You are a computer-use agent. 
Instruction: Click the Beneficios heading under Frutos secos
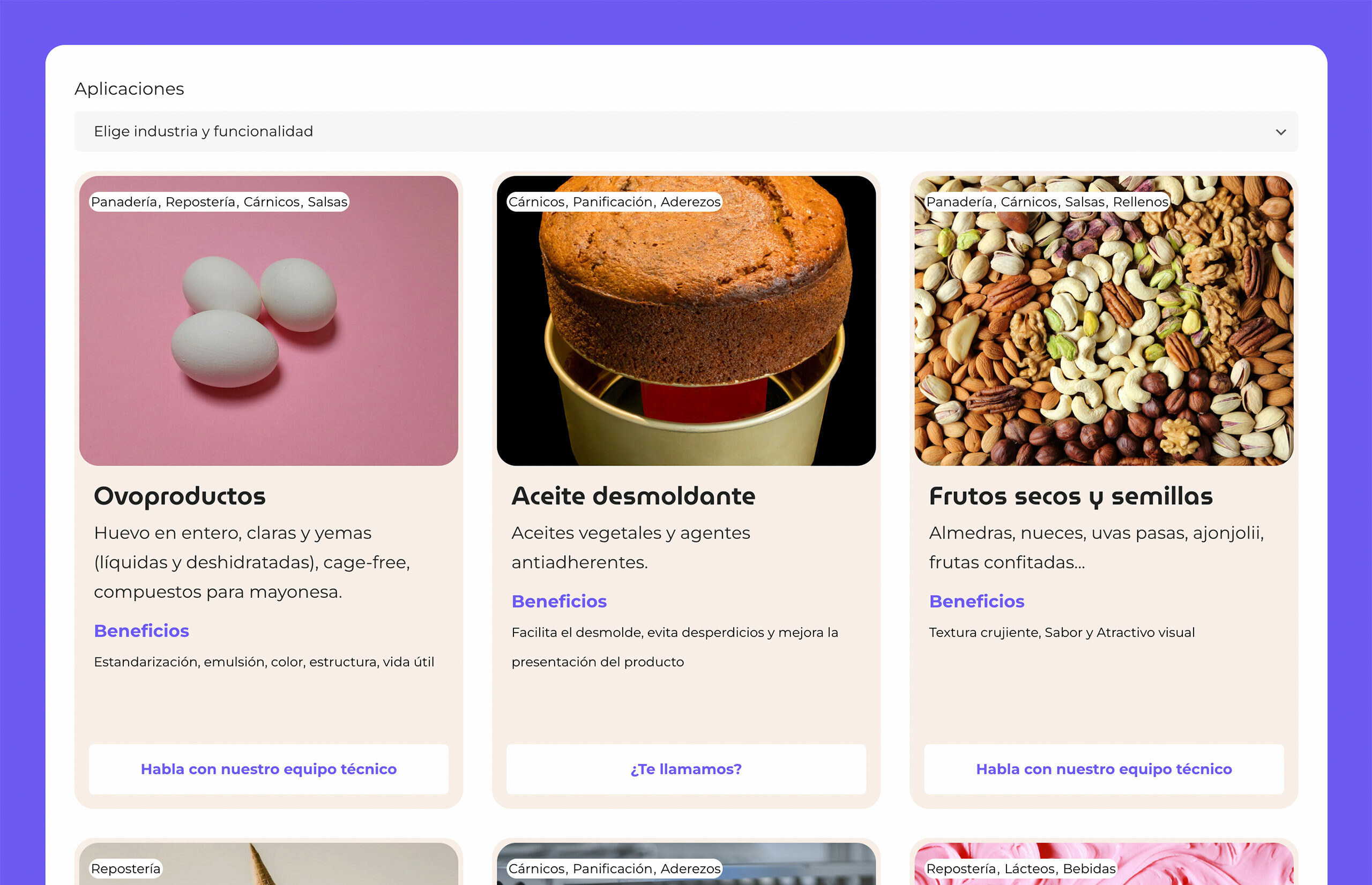pos(976,601)
